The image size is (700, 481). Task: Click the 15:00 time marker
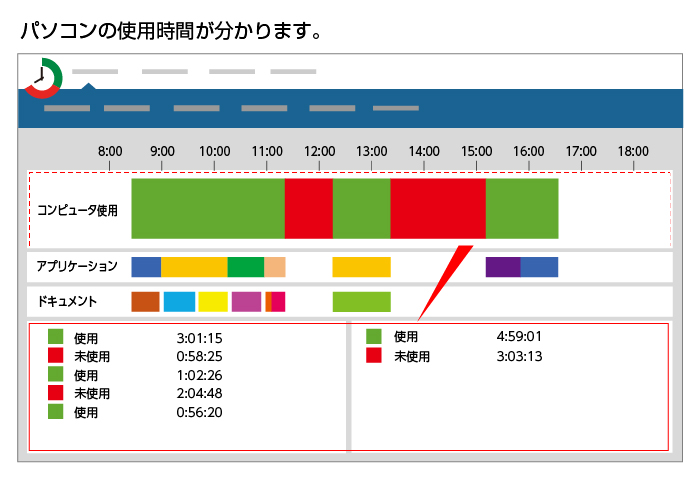pyautogui.click(x=476, y=151)
